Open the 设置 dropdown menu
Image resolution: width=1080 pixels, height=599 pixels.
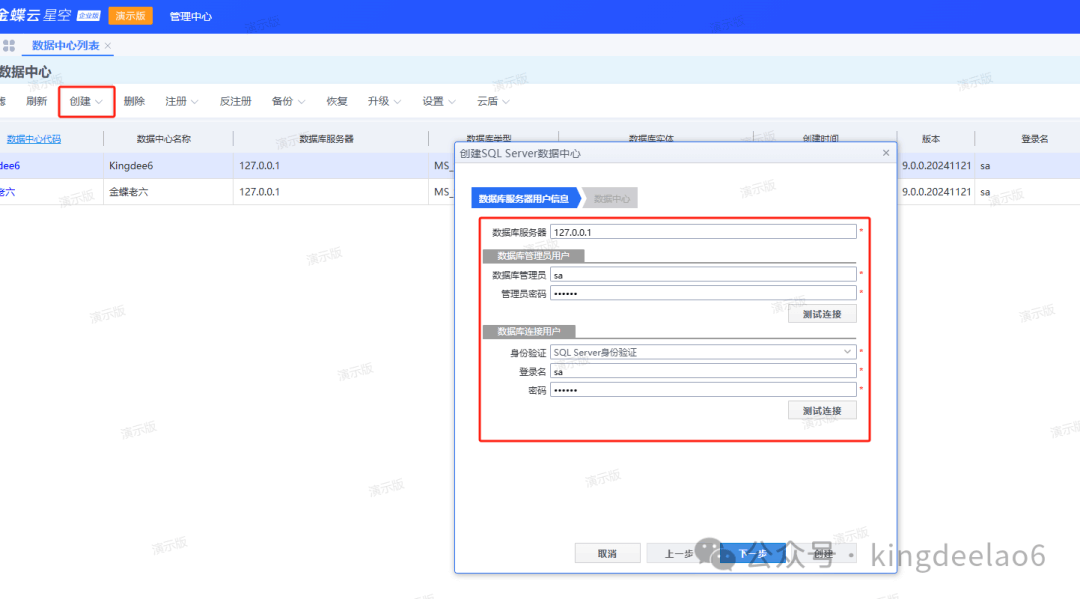coord(439,101)
